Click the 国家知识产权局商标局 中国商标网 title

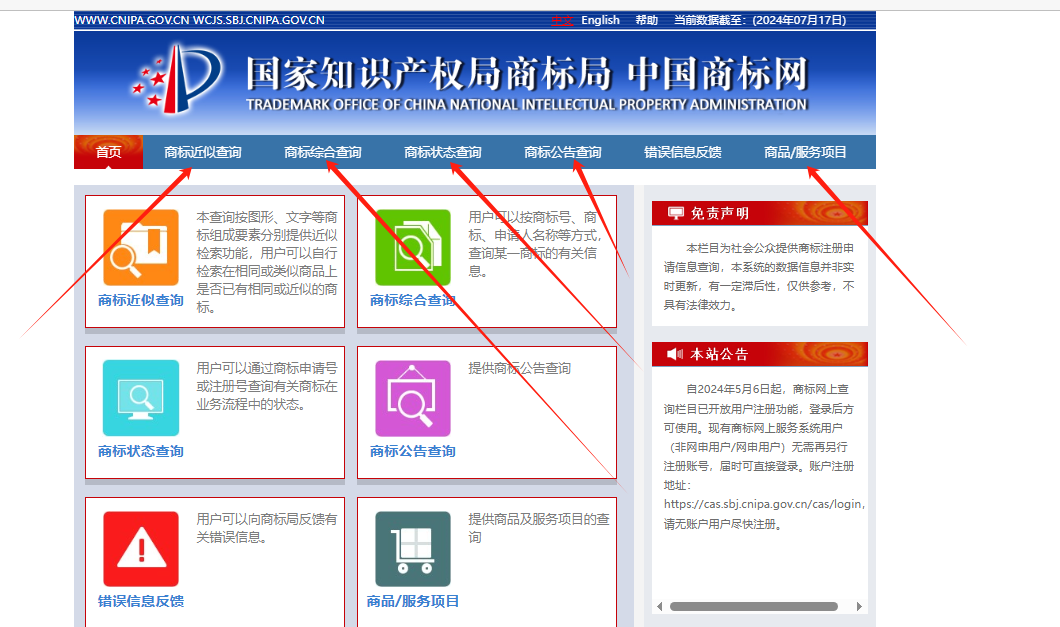[x=527, y=73]
